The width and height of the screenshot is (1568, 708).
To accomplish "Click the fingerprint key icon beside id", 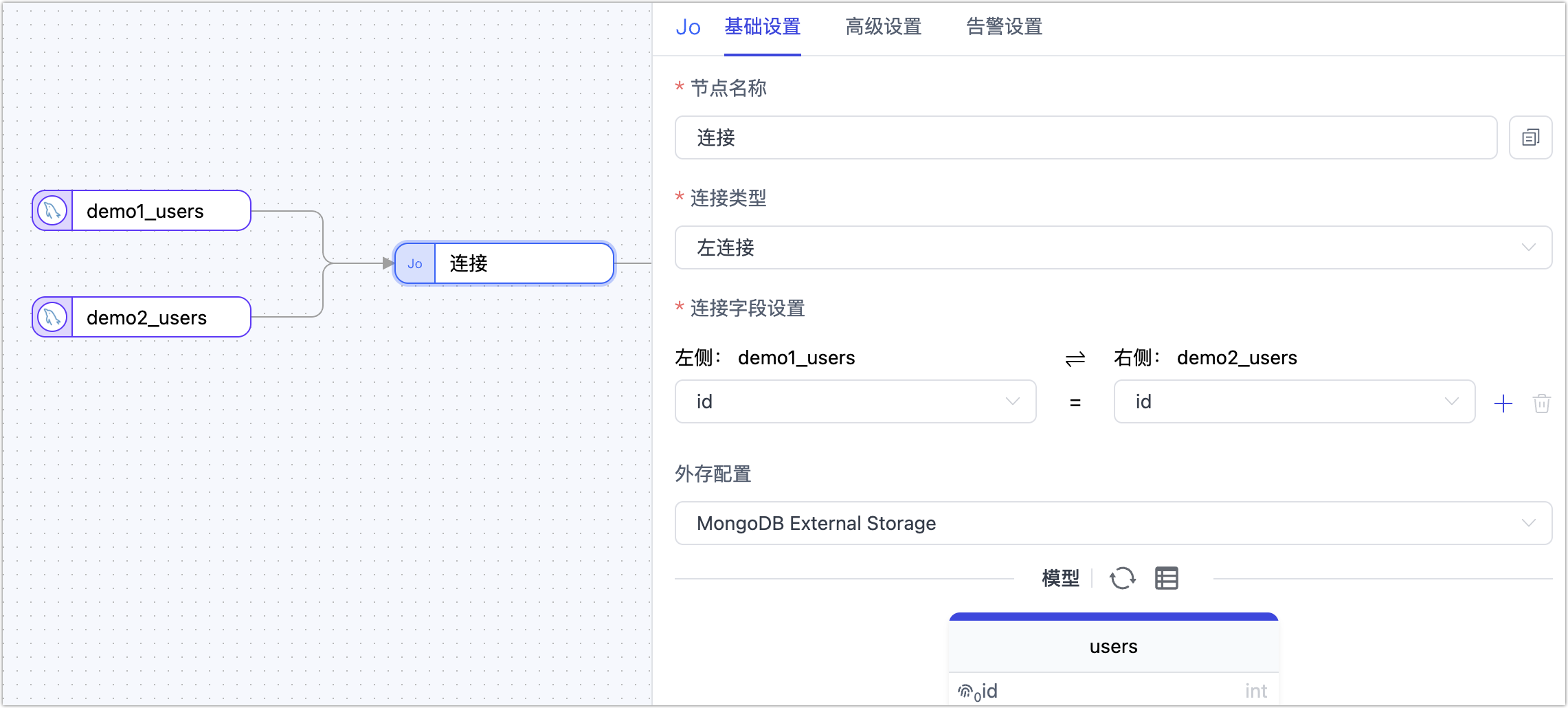I will [x=966, y=691].
